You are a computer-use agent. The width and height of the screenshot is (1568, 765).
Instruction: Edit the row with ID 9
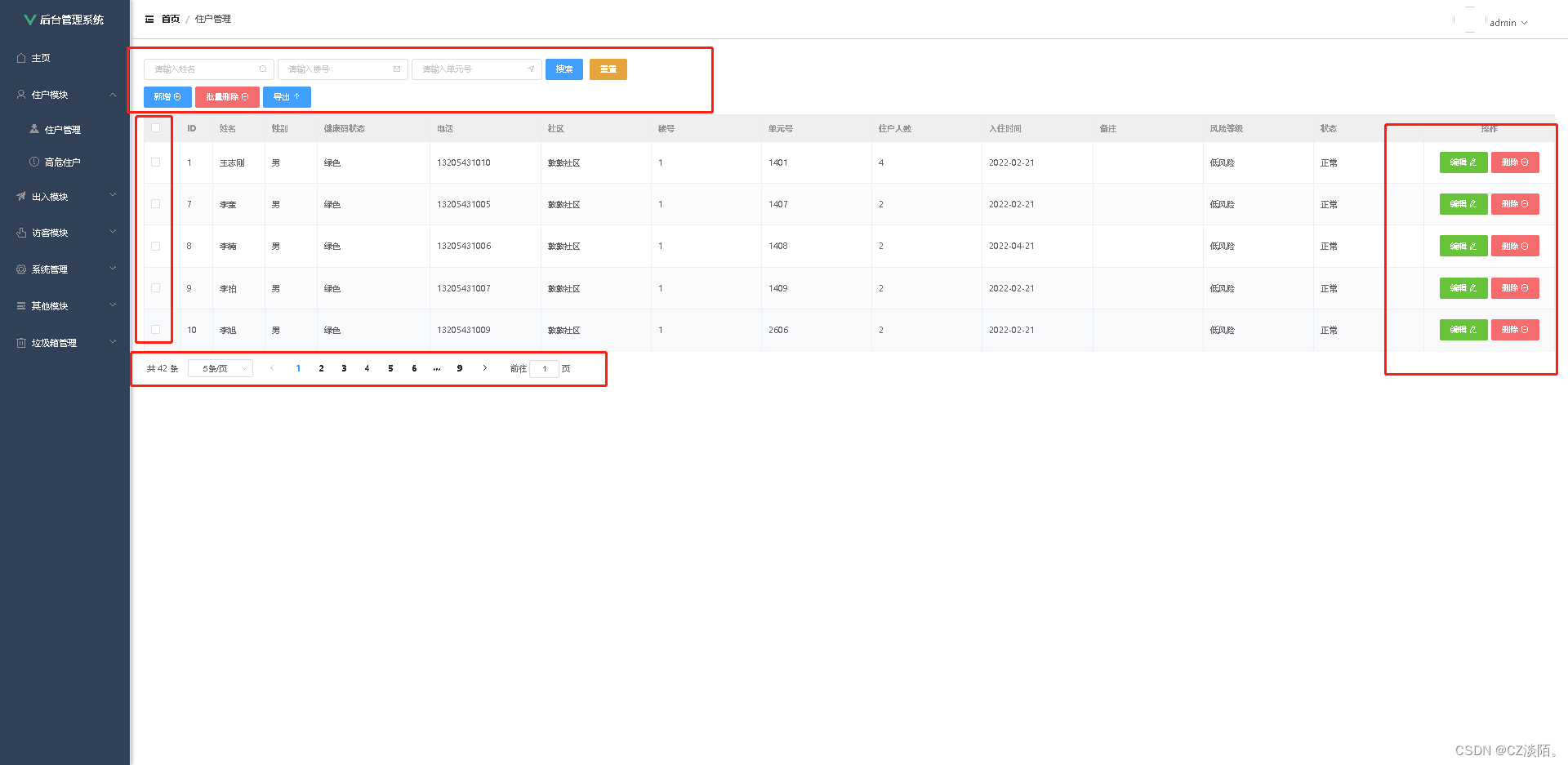click(x=1463, y=288)
